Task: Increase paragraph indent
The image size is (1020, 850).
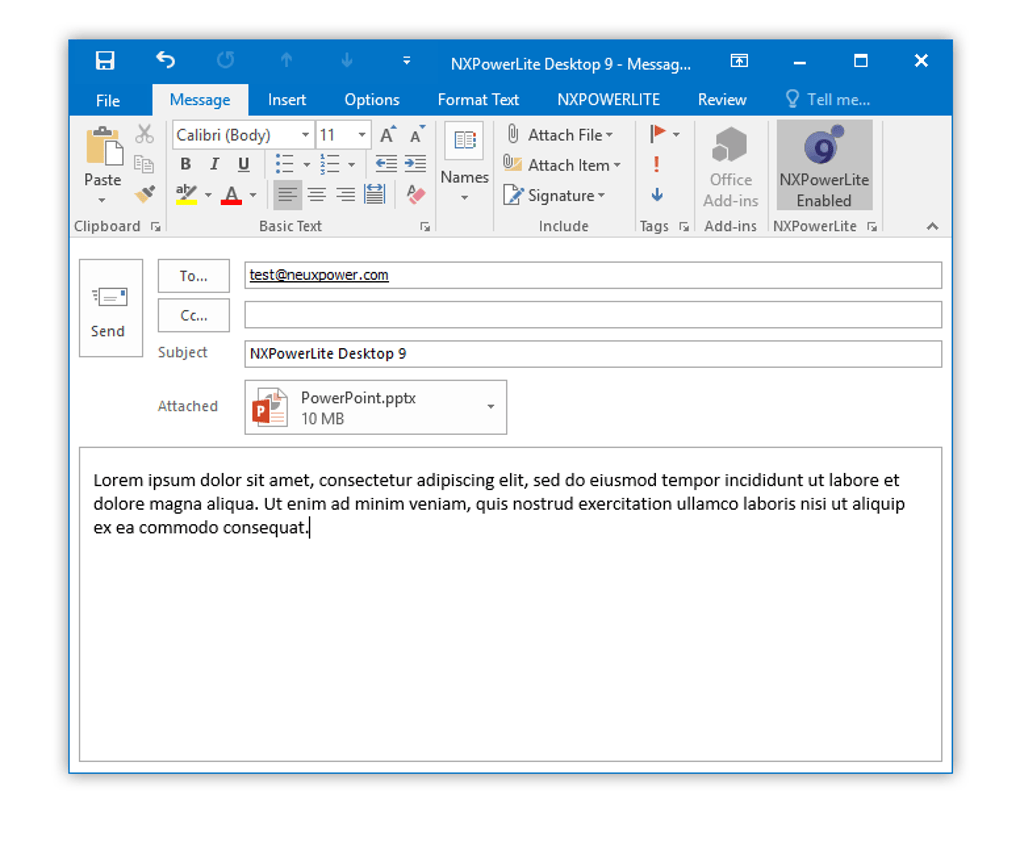Action: [x=416, y=163]
